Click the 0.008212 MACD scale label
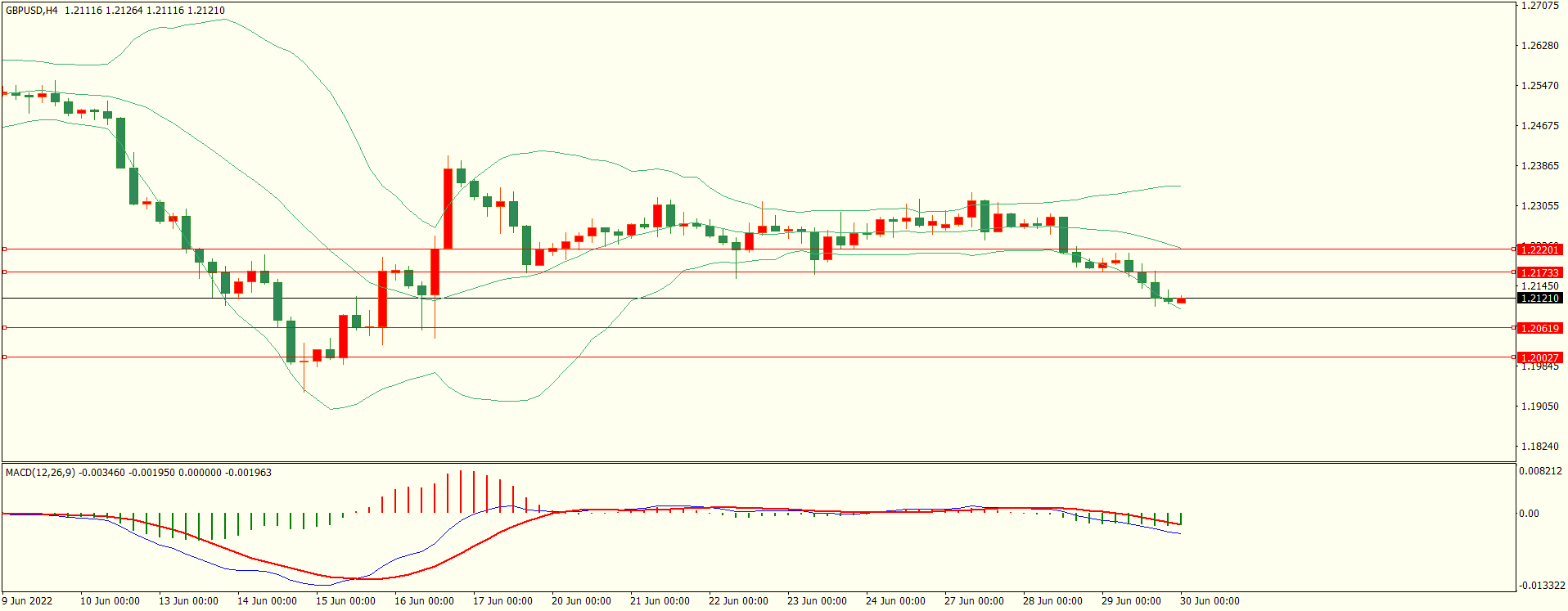Image resolution: width=1568 pixels, height=611 pixels. [x=1540, y=471]
